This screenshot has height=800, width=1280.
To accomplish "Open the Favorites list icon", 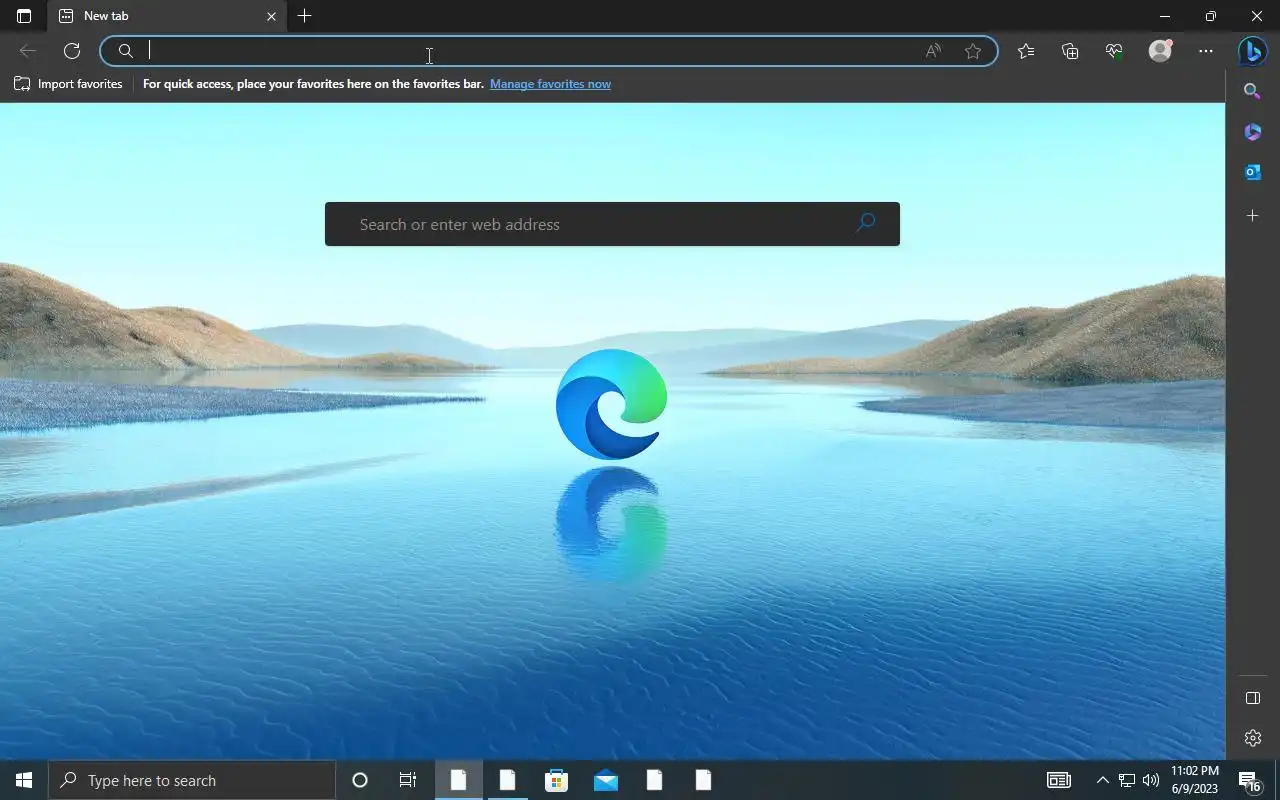I will (x=1026, y=51).
